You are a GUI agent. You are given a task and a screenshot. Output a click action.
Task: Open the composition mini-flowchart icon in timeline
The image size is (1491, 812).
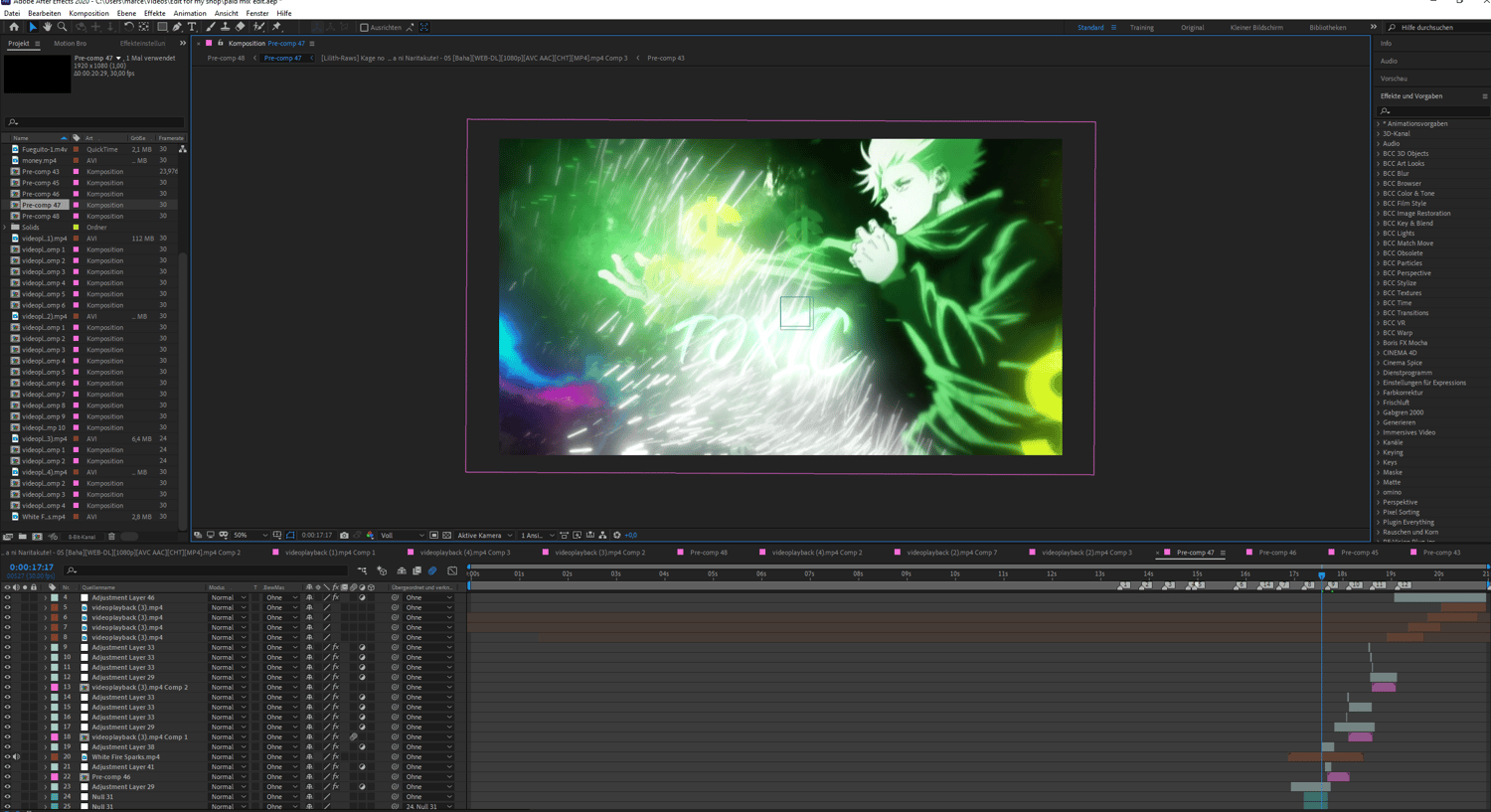[x=362, y=570]
